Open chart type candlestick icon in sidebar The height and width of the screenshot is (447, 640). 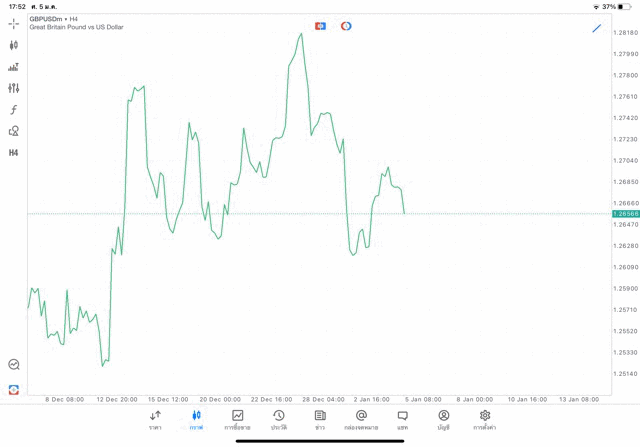[x=14, y=45]
